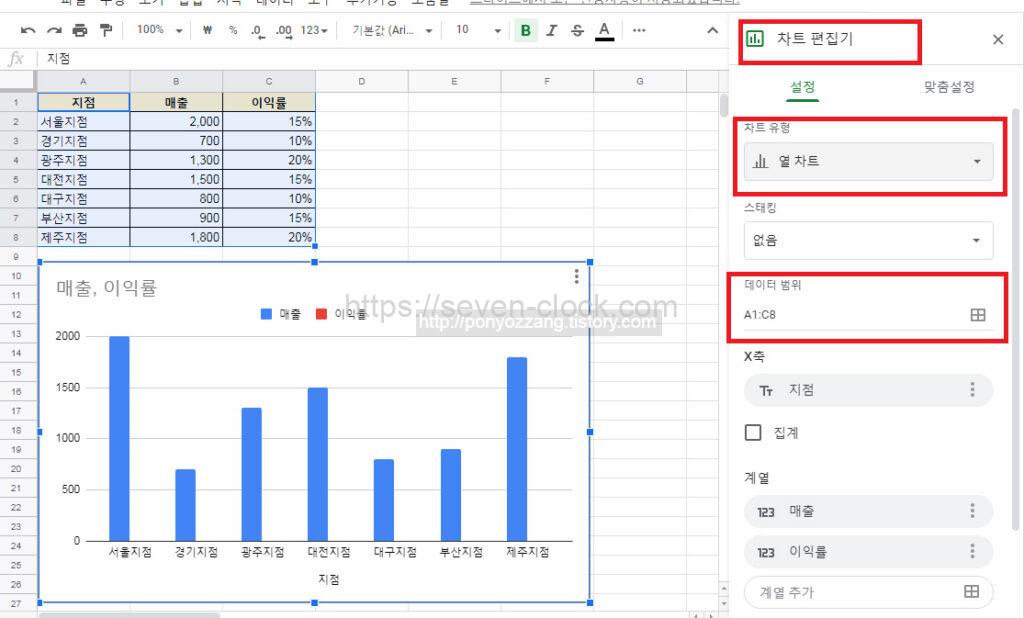Viewport: 1024px width, 618px height.
Task: Click the print icon
Action: click(x=80, y=31)
